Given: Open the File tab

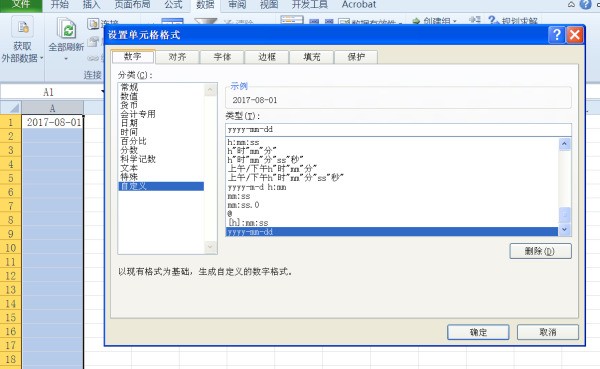Looking at the screenshot, I should pyautogui.click(x=21, y=5).
